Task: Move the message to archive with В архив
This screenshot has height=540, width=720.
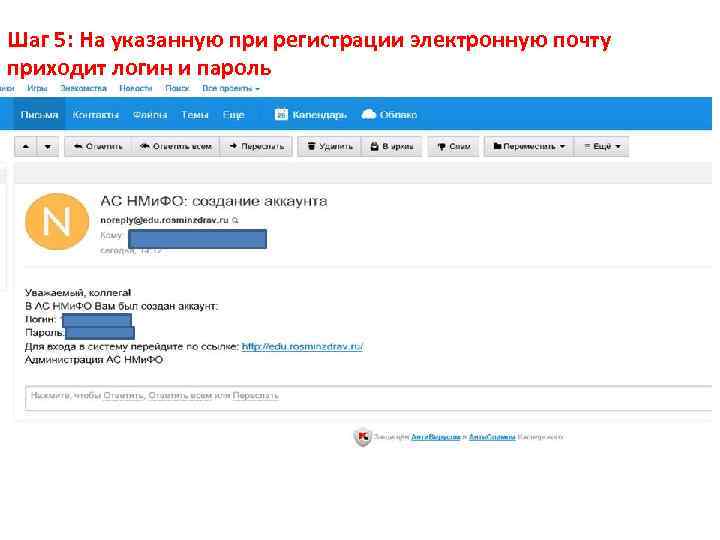Action: (392, 146)
